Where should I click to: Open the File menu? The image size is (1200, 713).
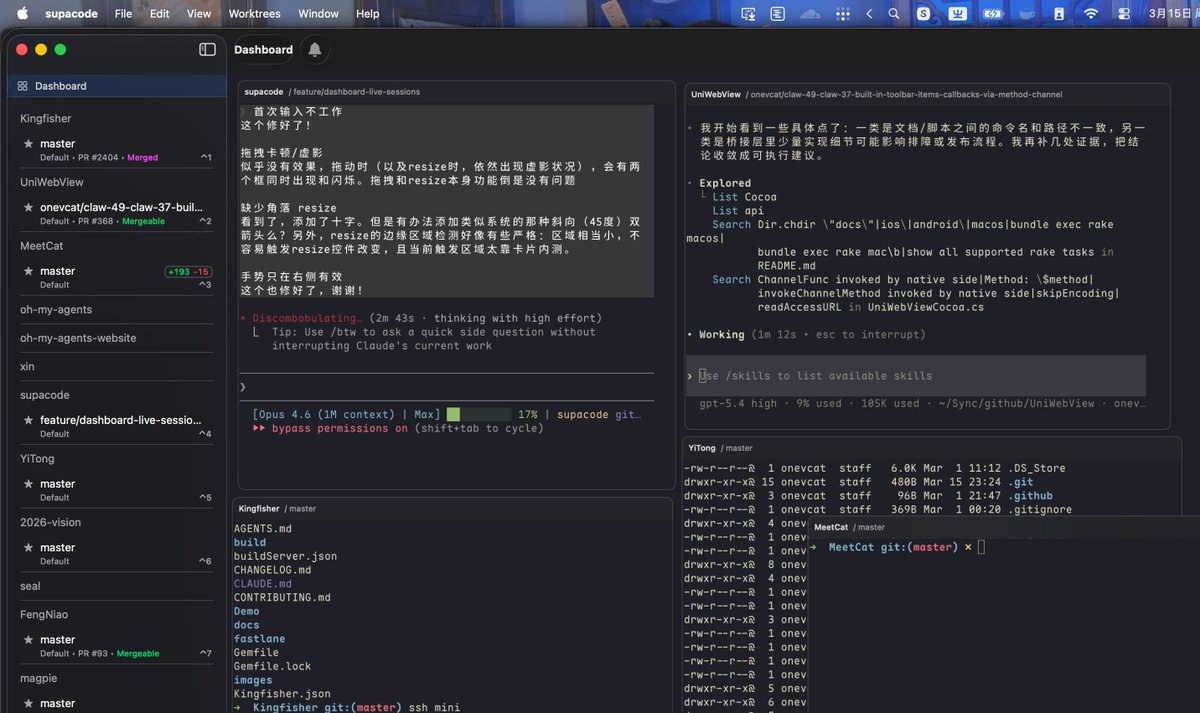click(x=123, y=13)
